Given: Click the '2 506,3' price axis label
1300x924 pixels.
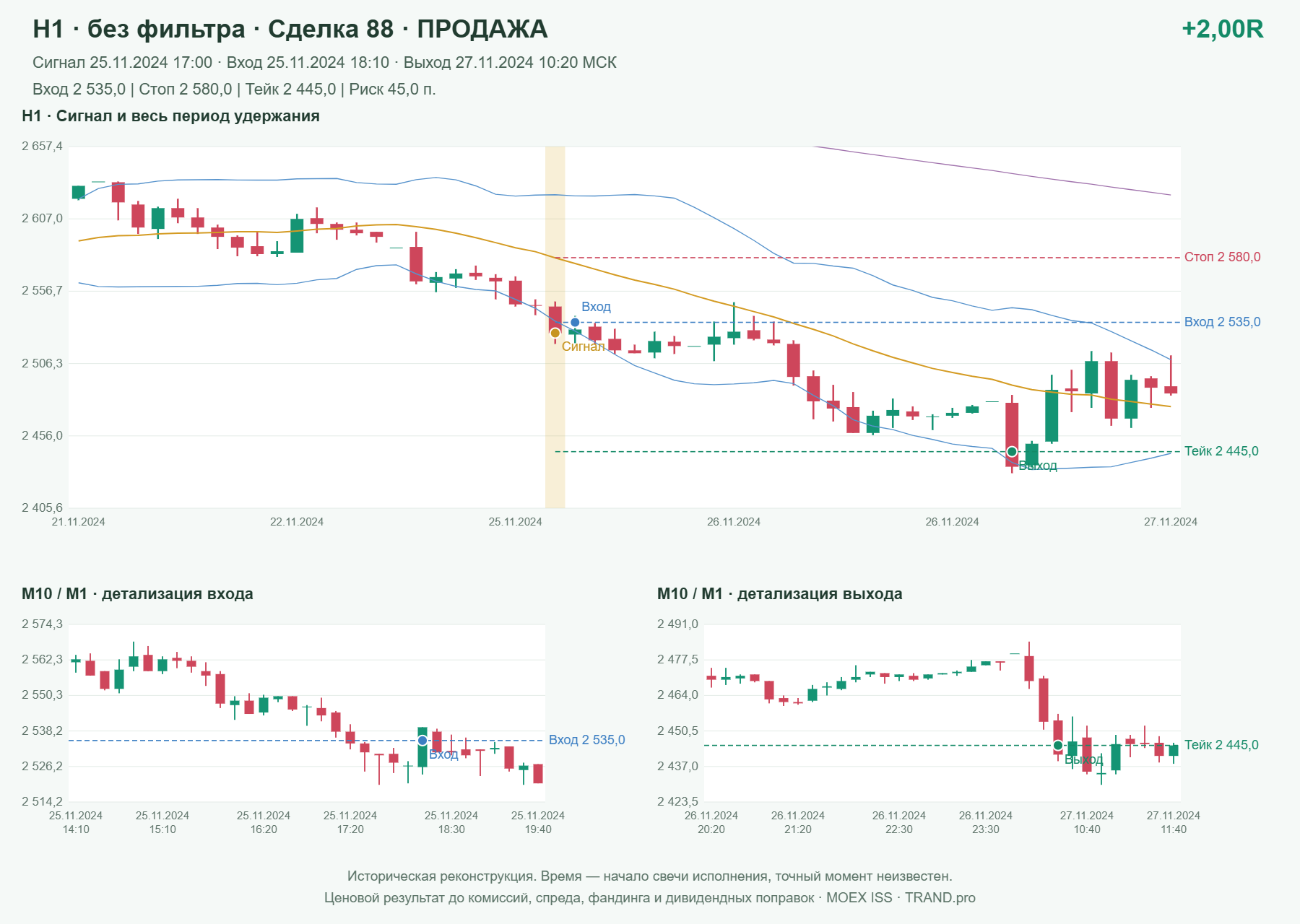Looking at the screenshot, I should coord(42,363).
